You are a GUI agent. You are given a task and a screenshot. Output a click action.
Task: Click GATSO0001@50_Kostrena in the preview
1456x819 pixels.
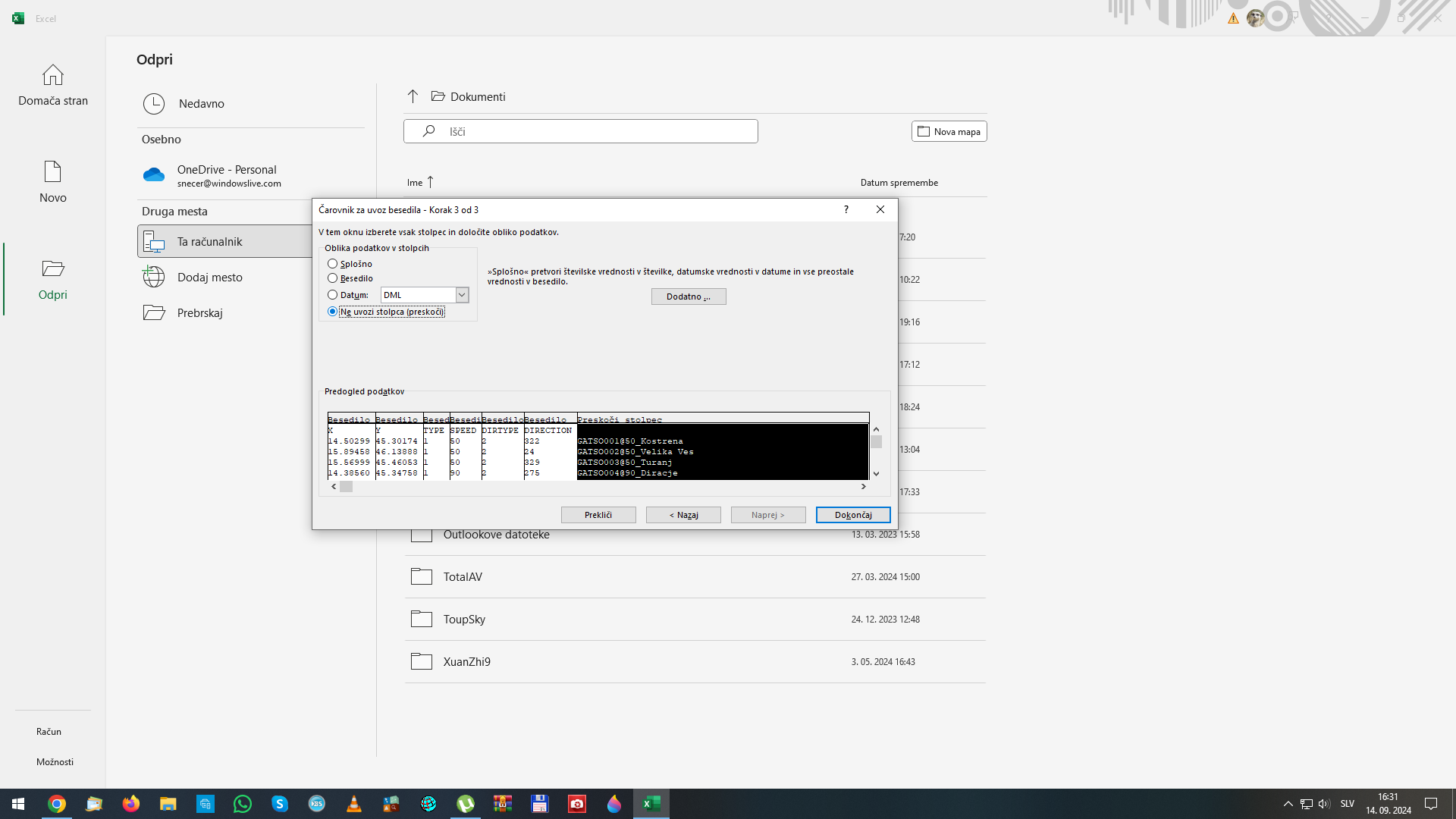tap(630, 441)
